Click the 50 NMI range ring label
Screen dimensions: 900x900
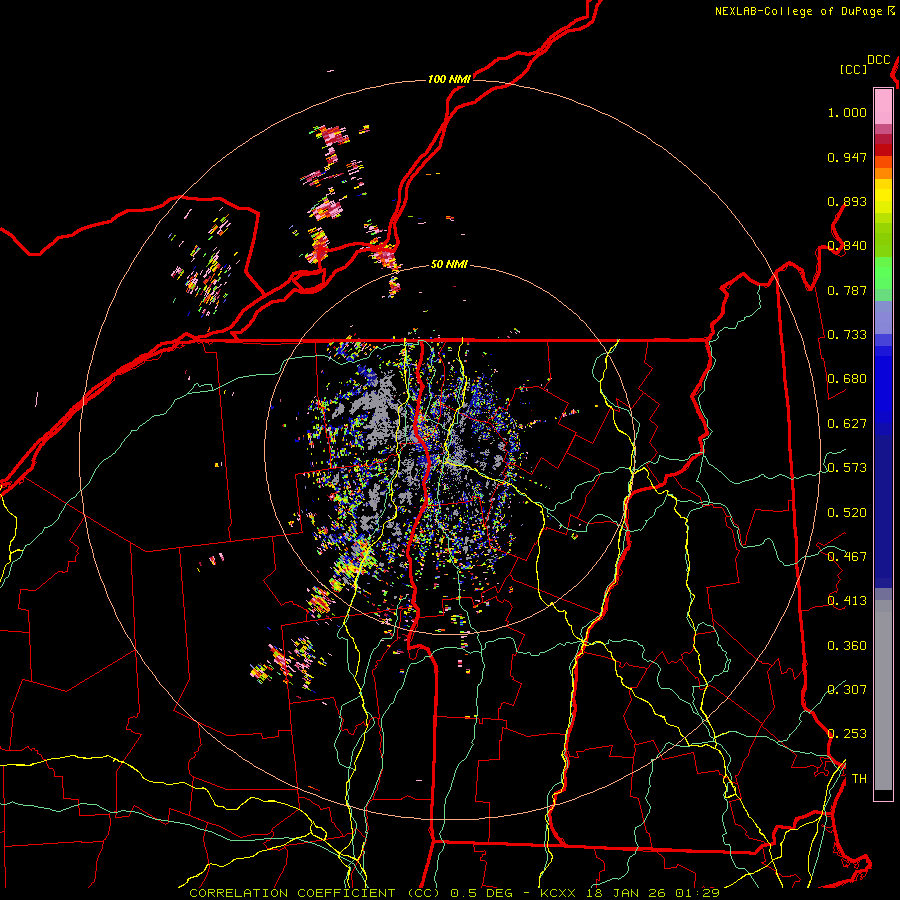point(449,265)
